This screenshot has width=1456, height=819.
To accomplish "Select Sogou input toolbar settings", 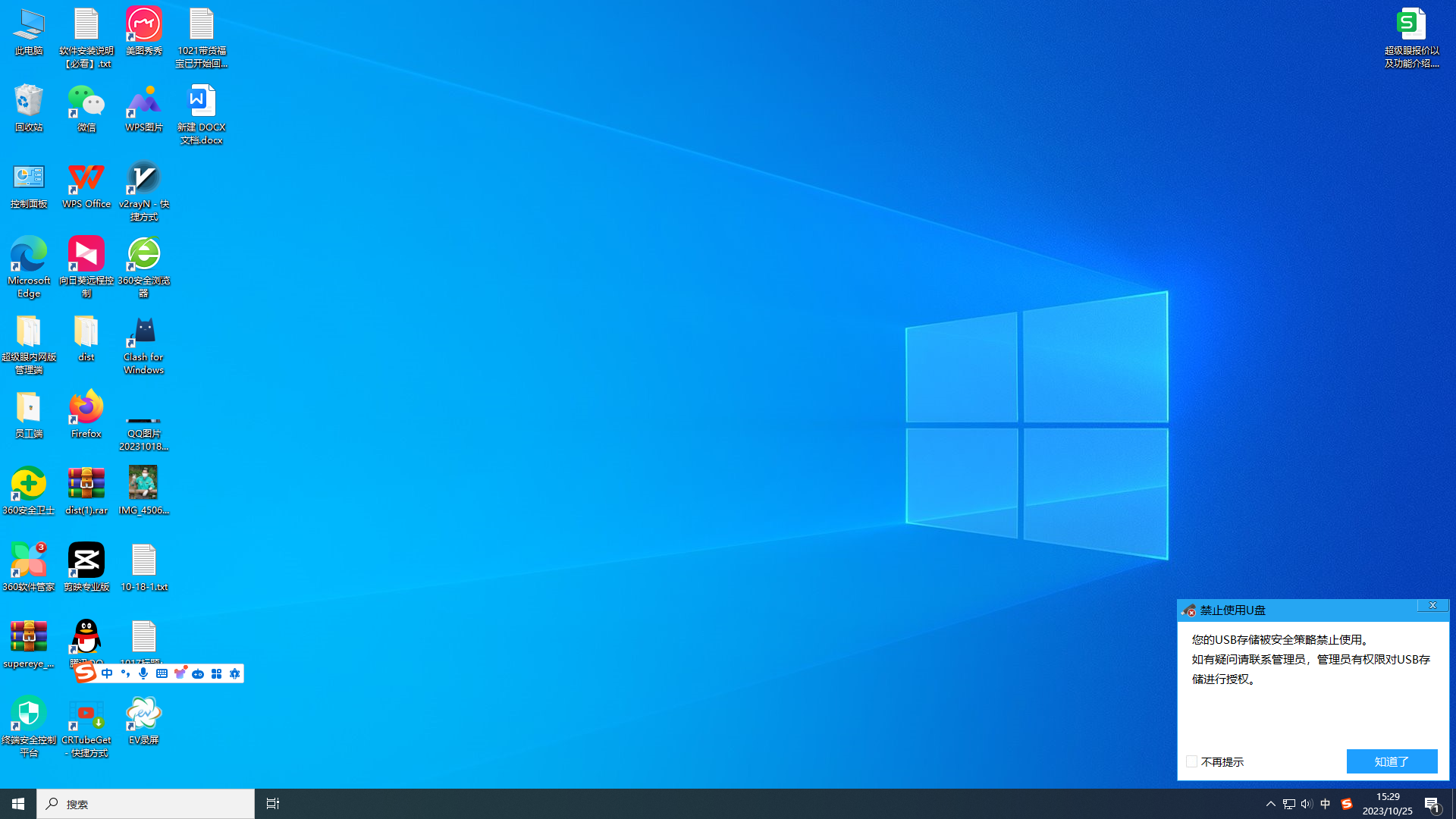I will pyautogui.click(x=235, y=673).
